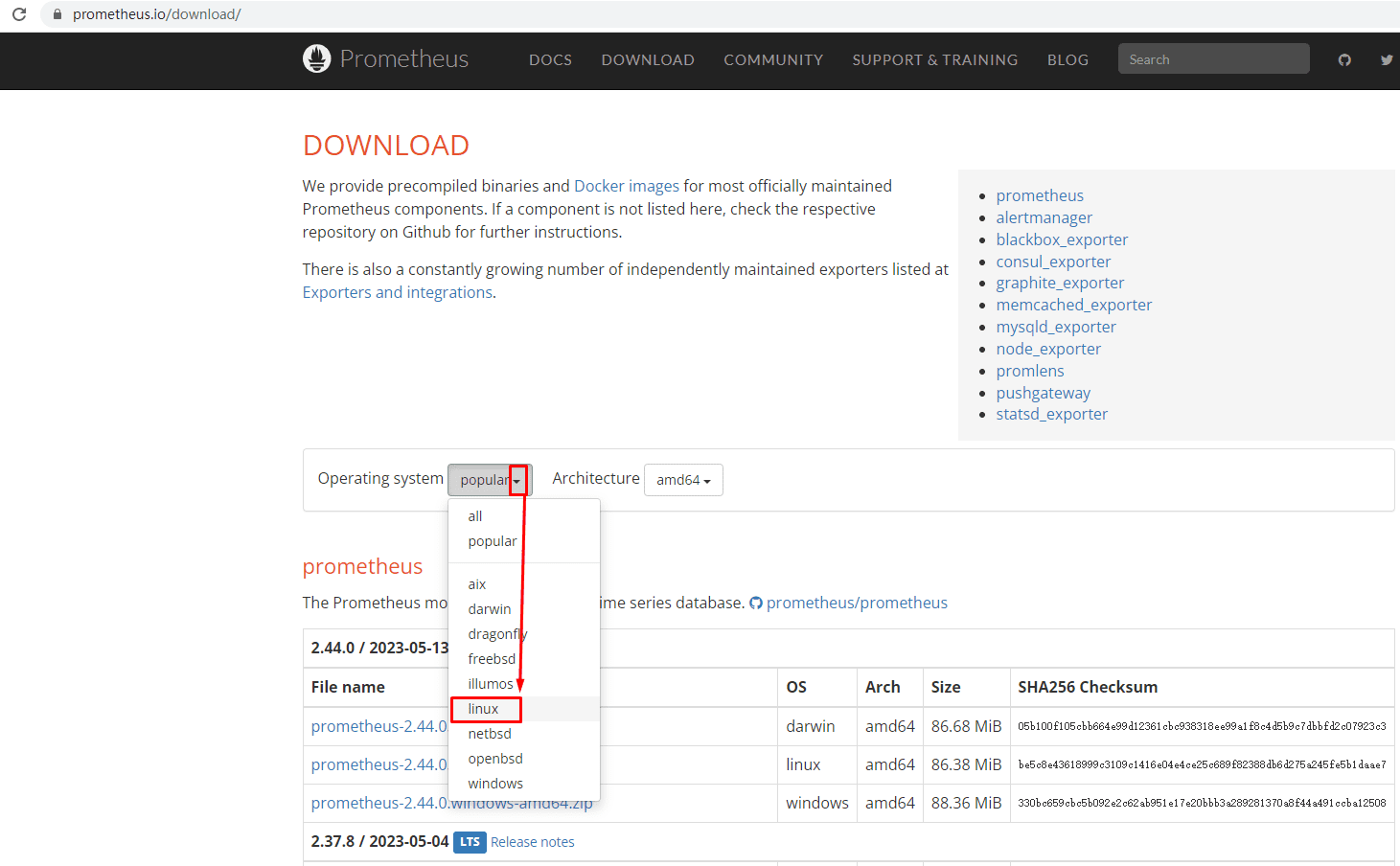The image size is (1400, 866).
Task: Download the prometheus 2.44.0 darwin file
Action: (379, 726)
